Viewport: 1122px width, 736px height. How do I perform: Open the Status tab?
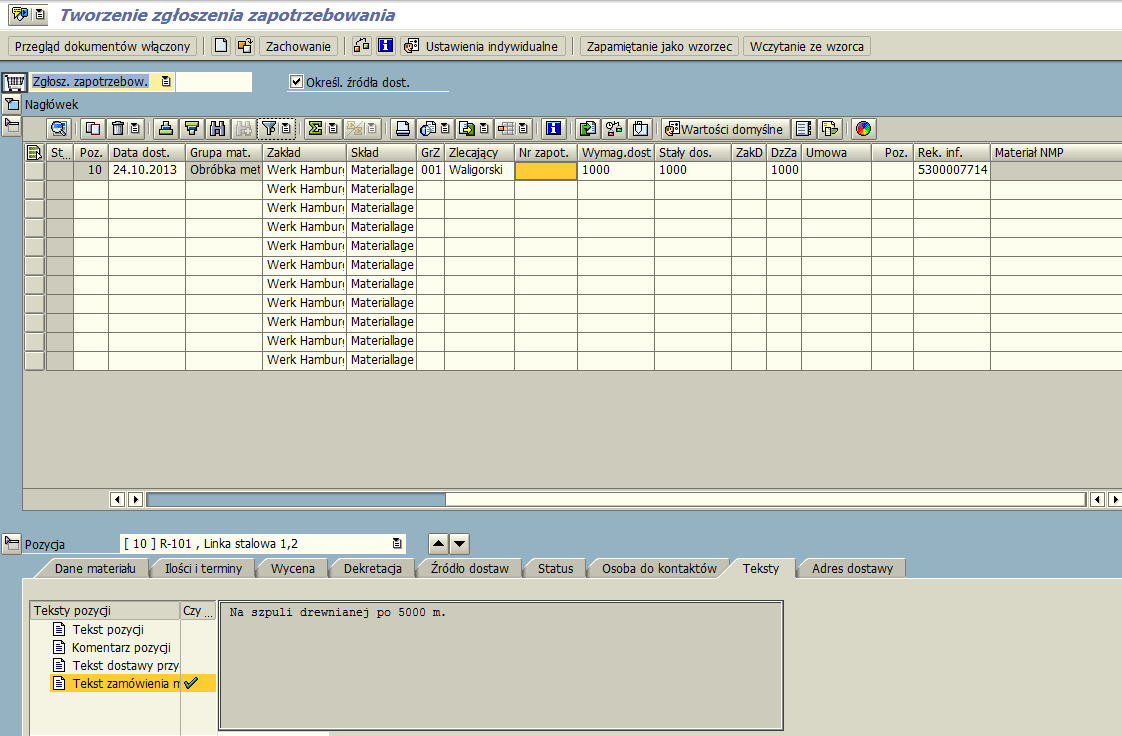555,569
